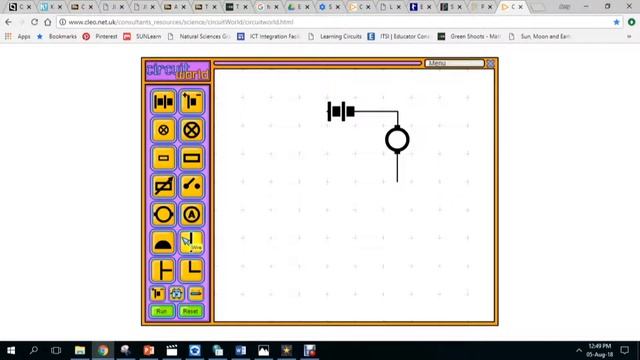This screenshot has height=360, width=640.
Task: Select the ammeter component tool
Action: click(191, 214)
